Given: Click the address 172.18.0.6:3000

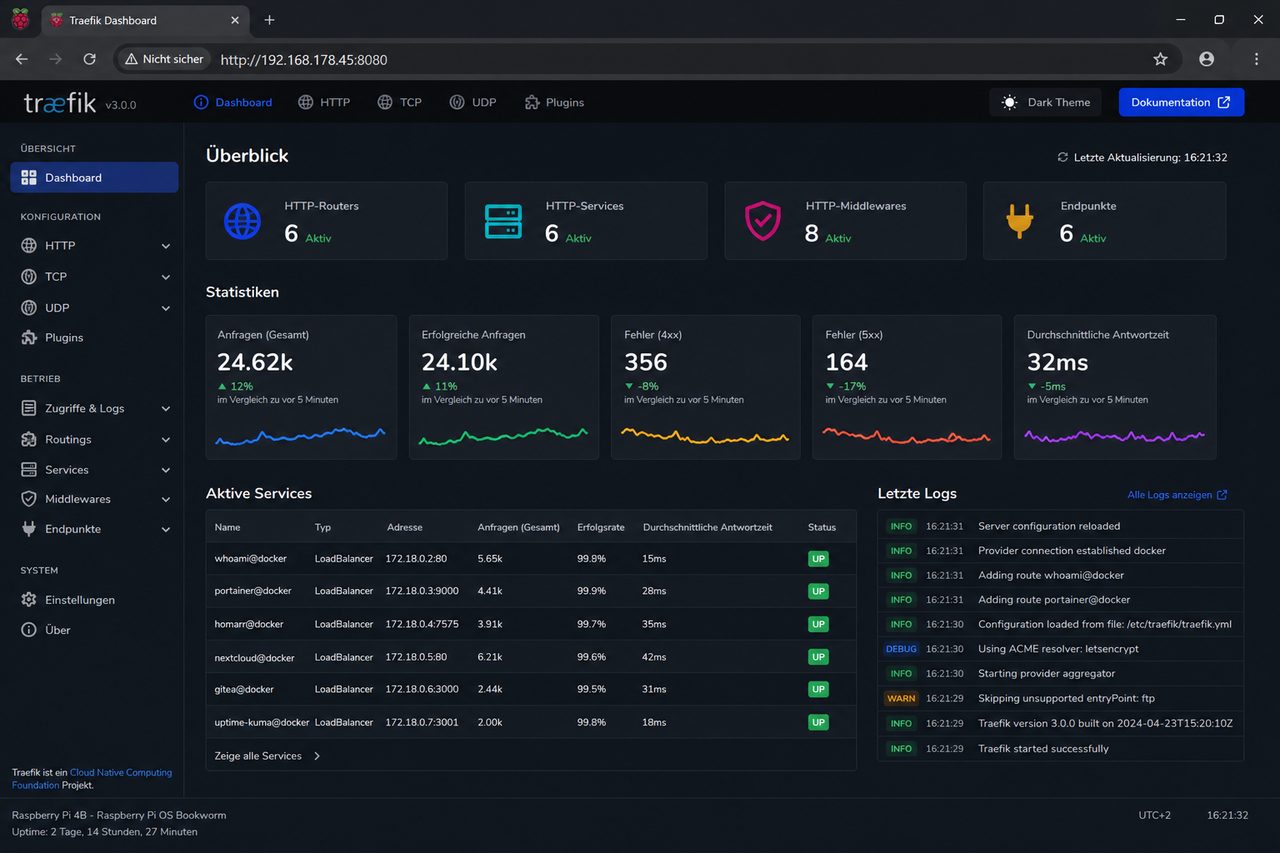Looking at the screenshot, I should click(422, 689).
